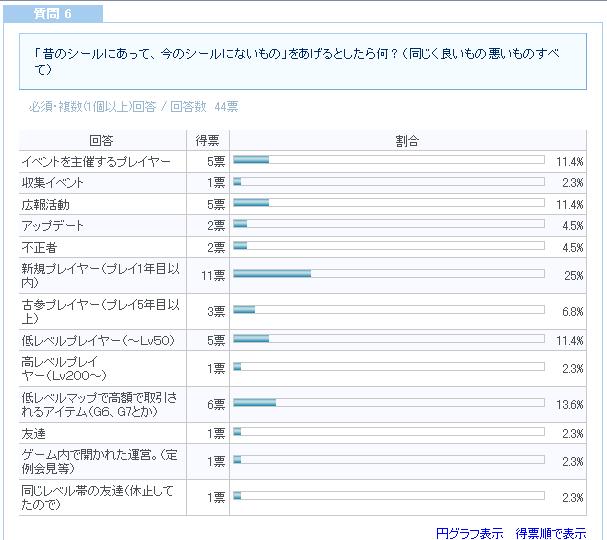This screenshot has width=607, height=540.
Task: Select the アップデート answer text
Action: (53, 226)
